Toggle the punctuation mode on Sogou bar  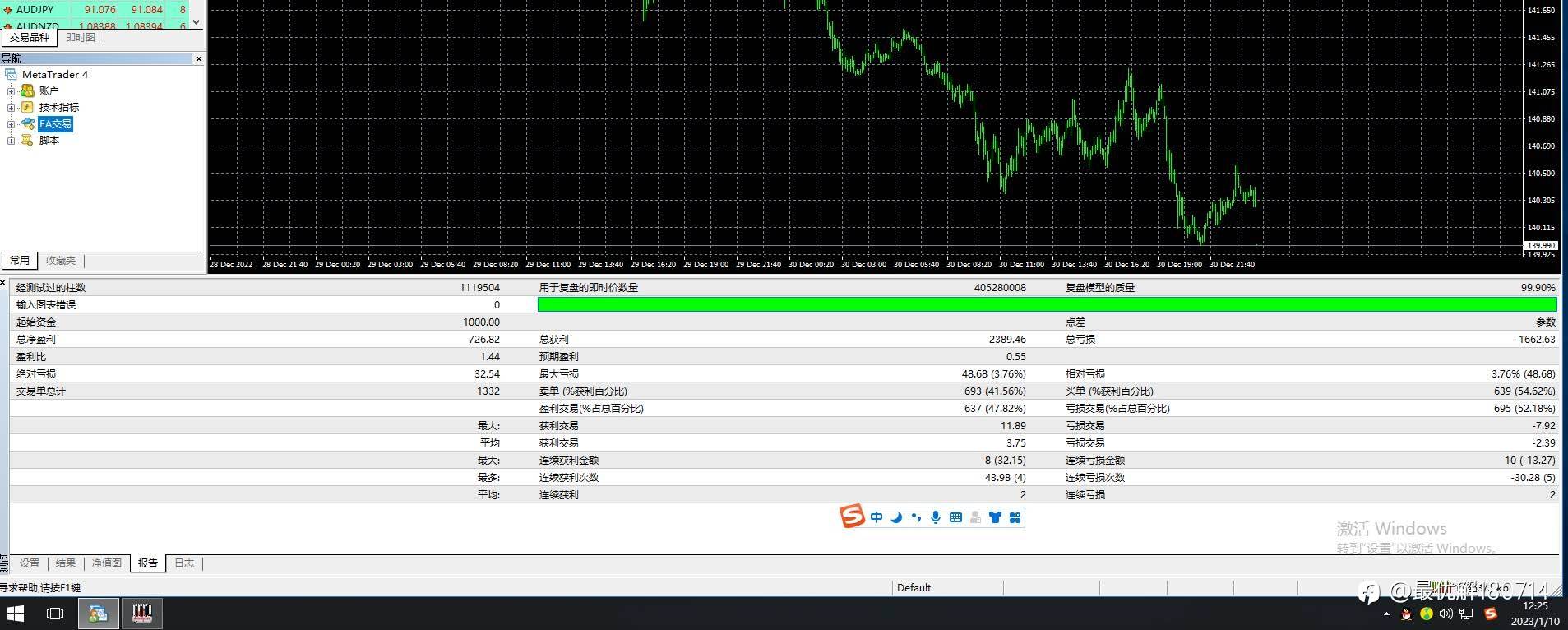click(916, 517)
